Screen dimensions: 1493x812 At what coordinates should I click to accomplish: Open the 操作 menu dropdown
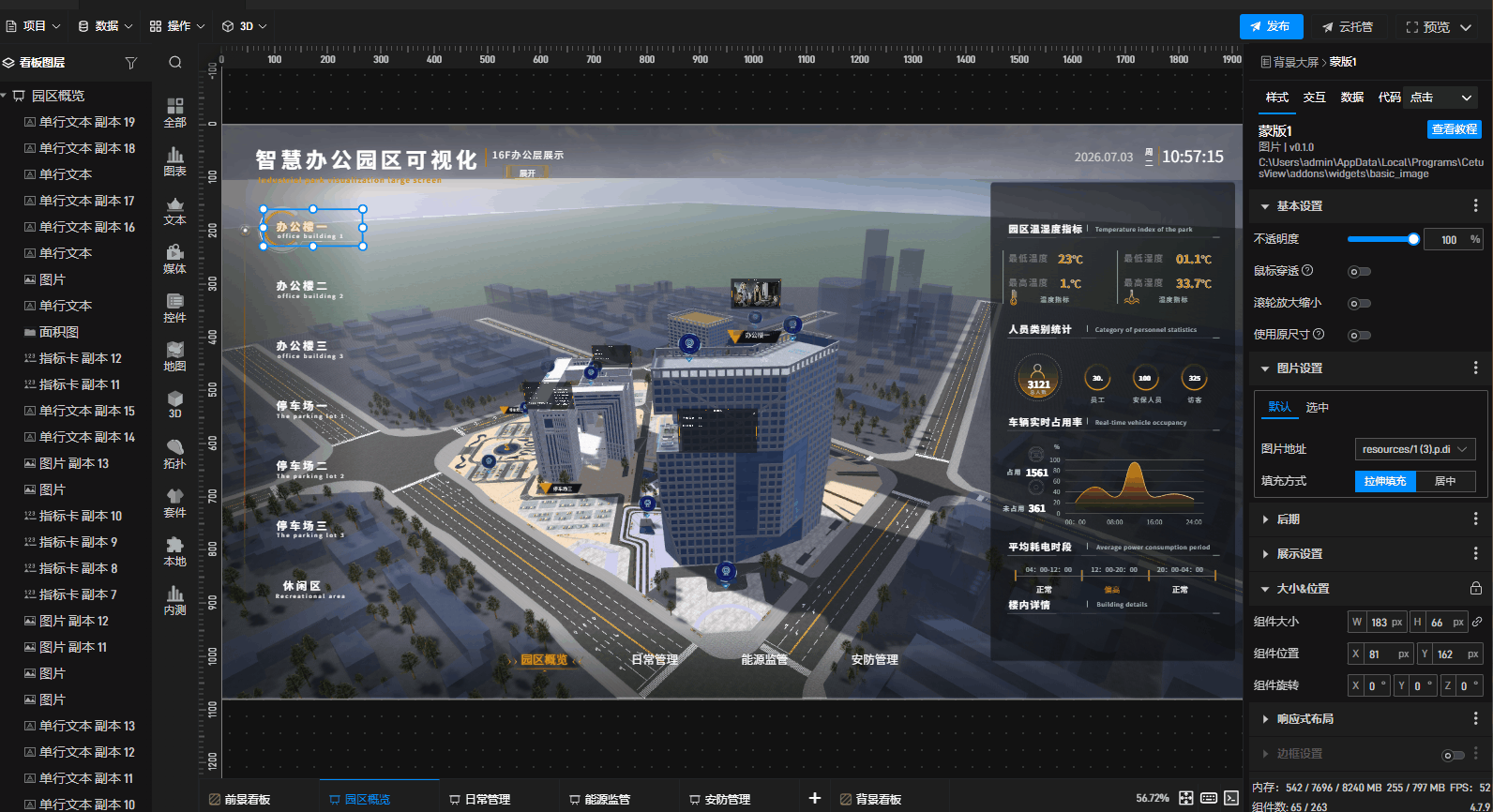pos(177,26)
